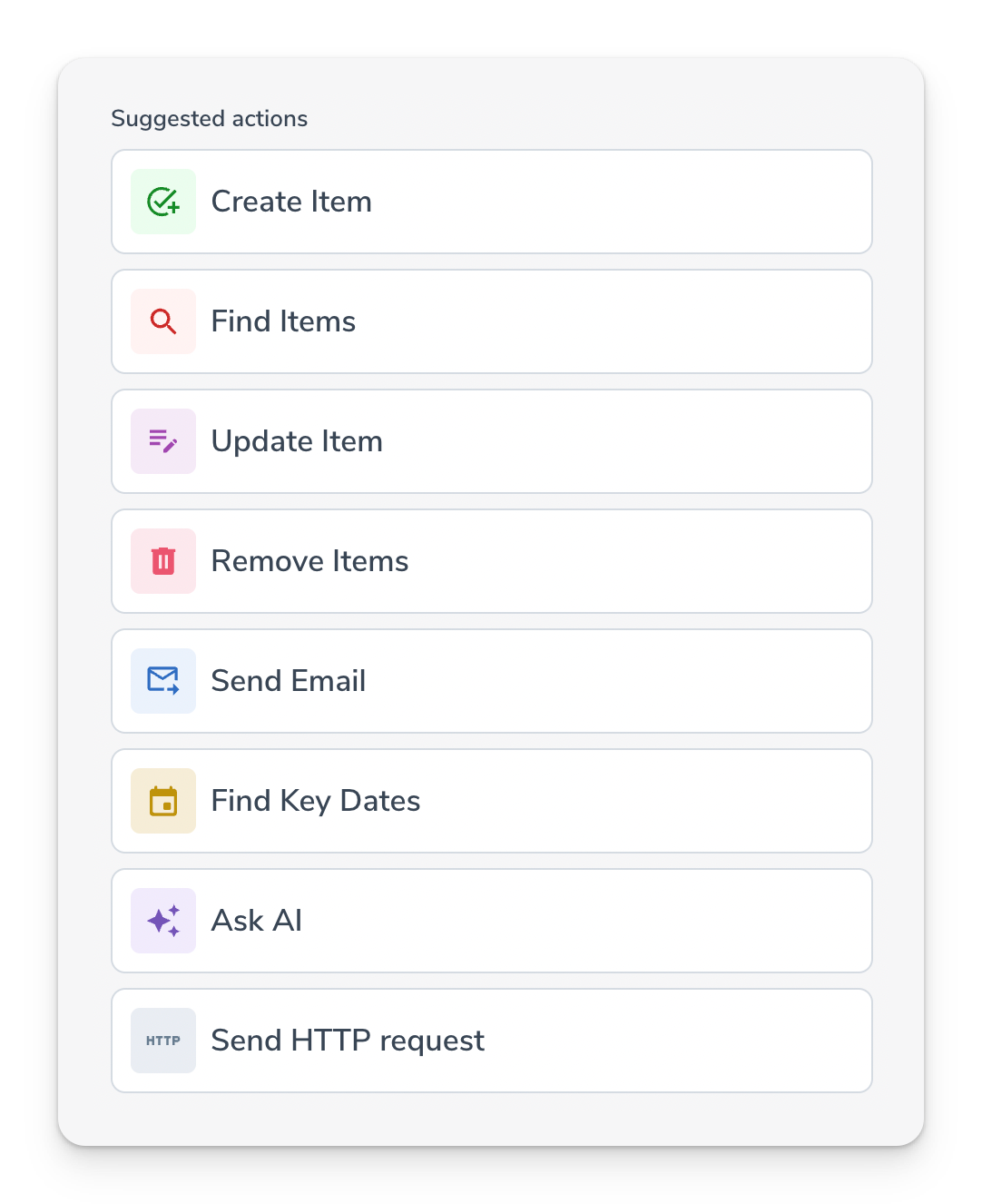Image resolution: width=982 pixels, height=1204 pixels.
Task: Click the yellow calendar Key Dates icon
Action: [x=163, y=801]
